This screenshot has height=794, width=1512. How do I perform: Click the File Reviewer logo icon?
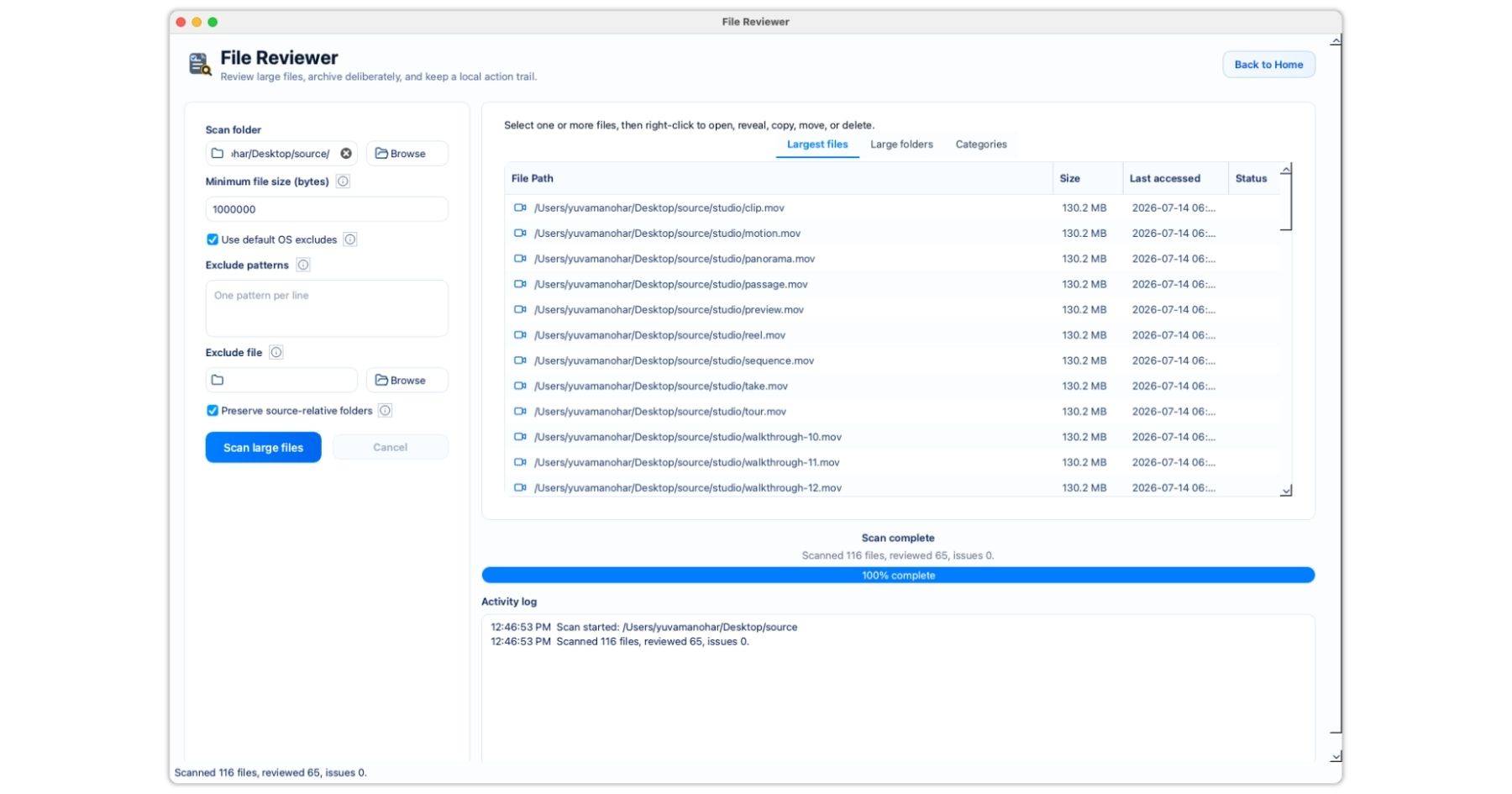200,64
